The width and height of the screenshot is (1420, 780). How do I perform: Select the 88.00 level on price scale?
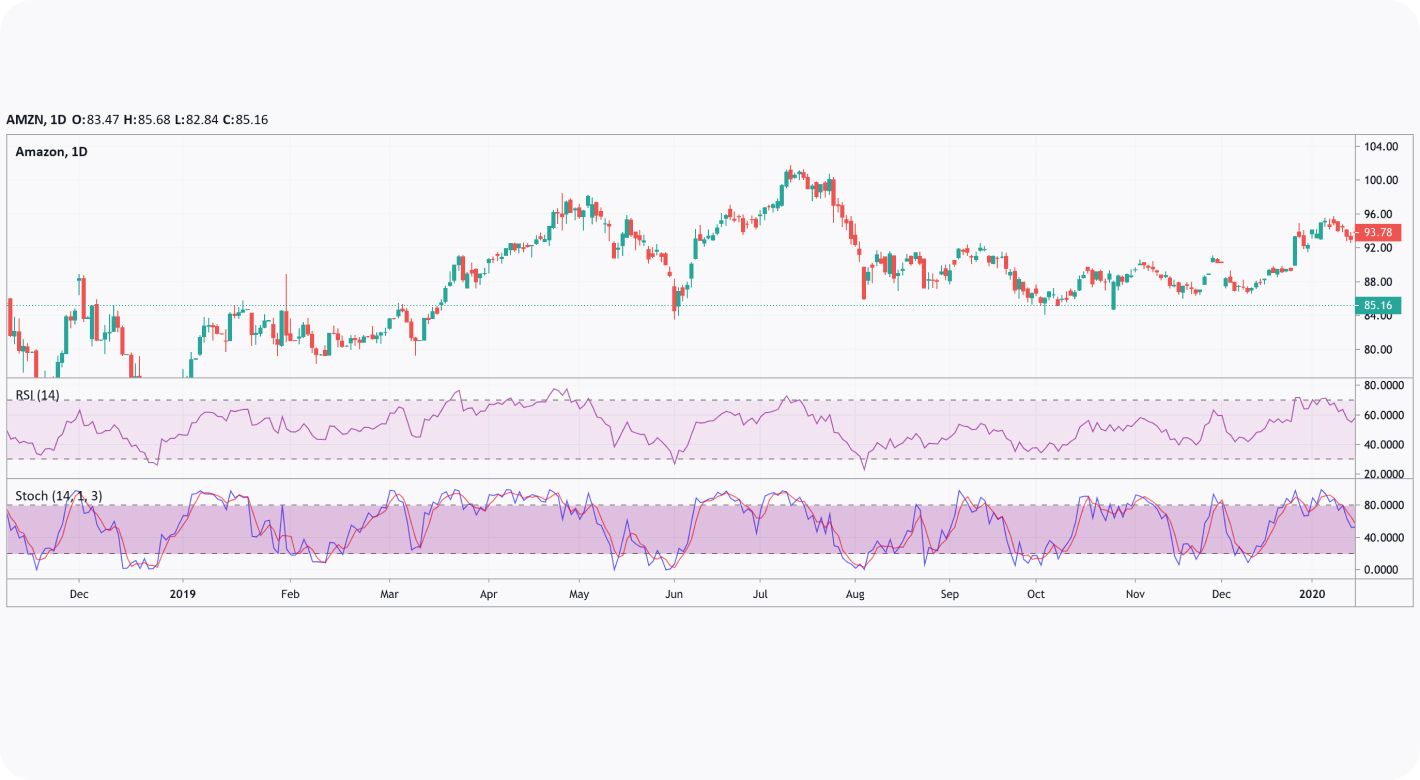[1380, 282]
